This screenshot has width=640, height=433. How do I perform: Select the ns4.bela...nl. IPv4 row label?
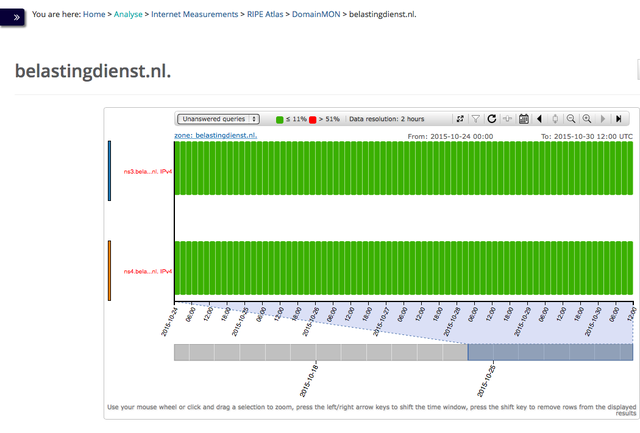tap(148, 271)
